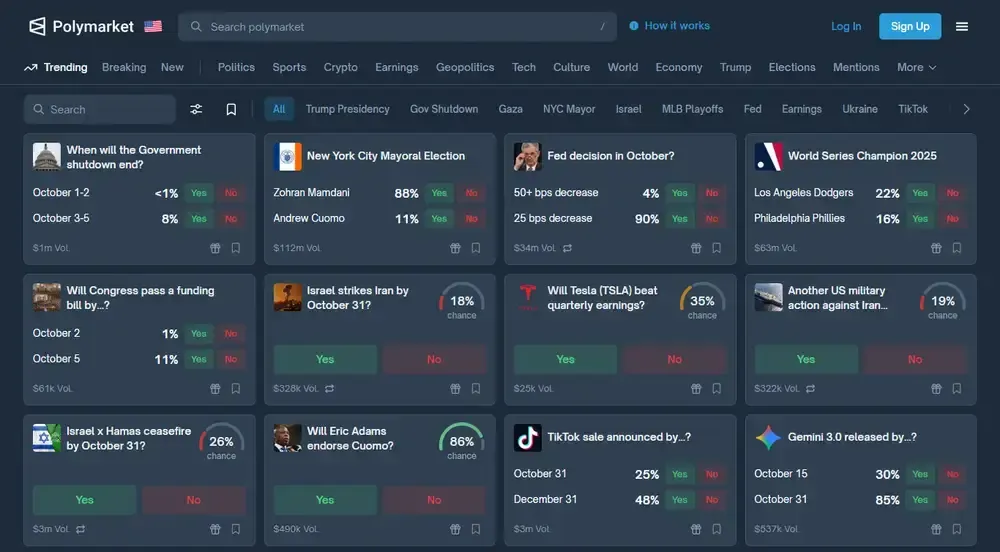This screenshot has width=1000, height=552.
Task: Click the Log In link
Action: (846, 26)
